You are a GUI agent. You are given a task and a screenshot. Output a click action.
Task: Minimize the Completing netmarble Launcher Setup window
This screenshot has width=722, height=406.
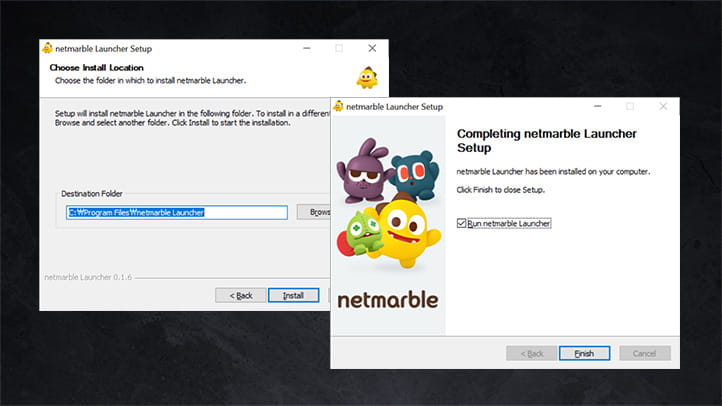(x=595, y=106)
